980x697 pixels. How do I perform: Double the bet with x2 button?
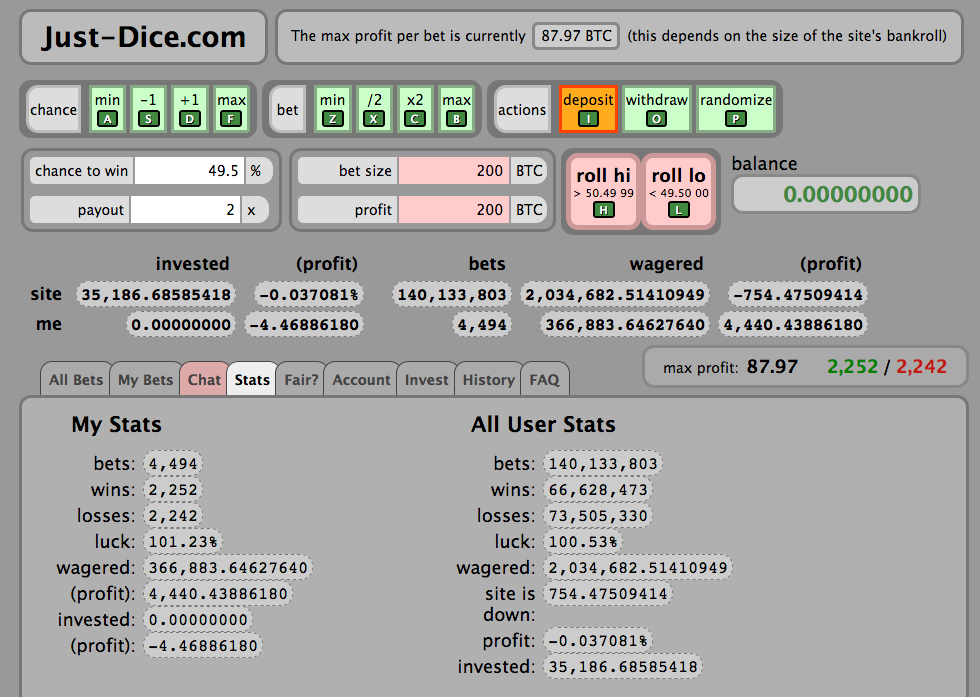pos(415,109)
